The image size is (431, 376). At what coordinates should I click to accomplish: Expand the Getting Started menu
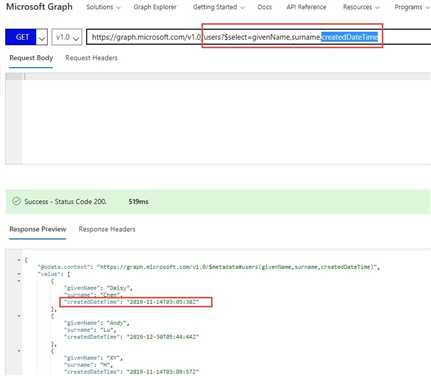[x=219, y=7]
